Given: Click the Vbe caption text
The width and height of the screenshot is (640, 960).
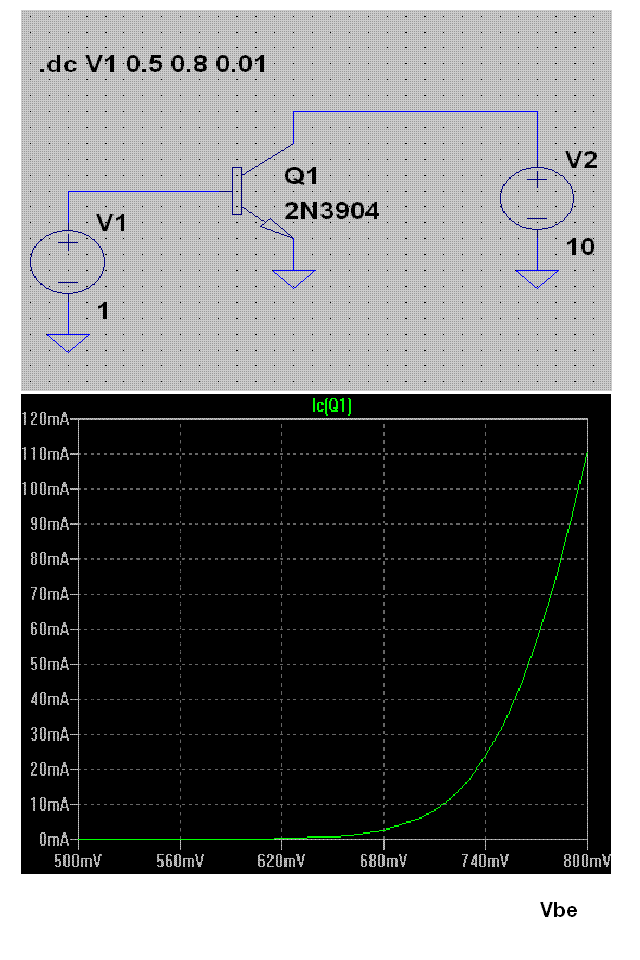Looking at the screenshot, I should [x=559, y=910].
